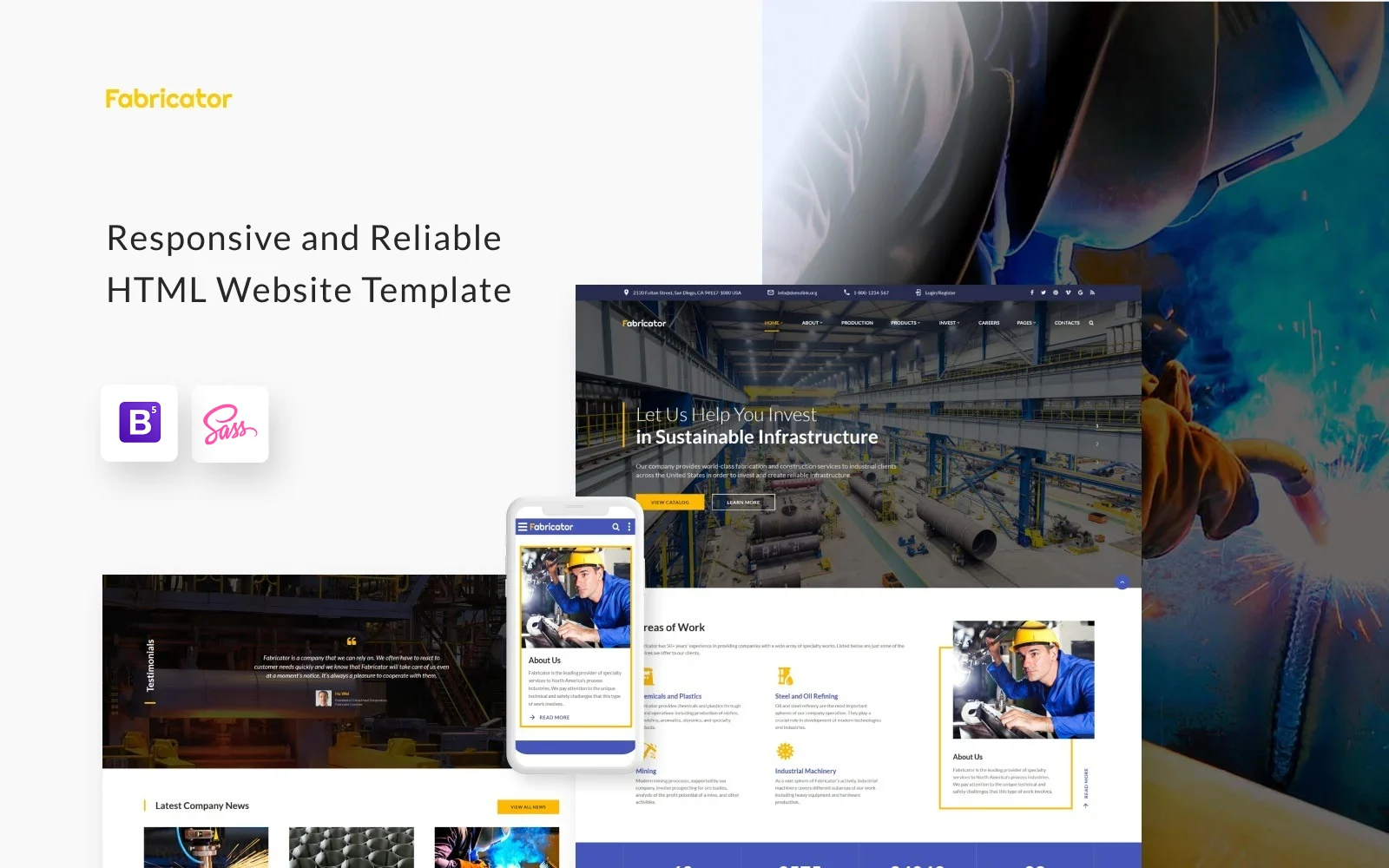Navigate to CONTACTS in the main menu
This screenshot has width=1389, height=868.
point(1067,322)
